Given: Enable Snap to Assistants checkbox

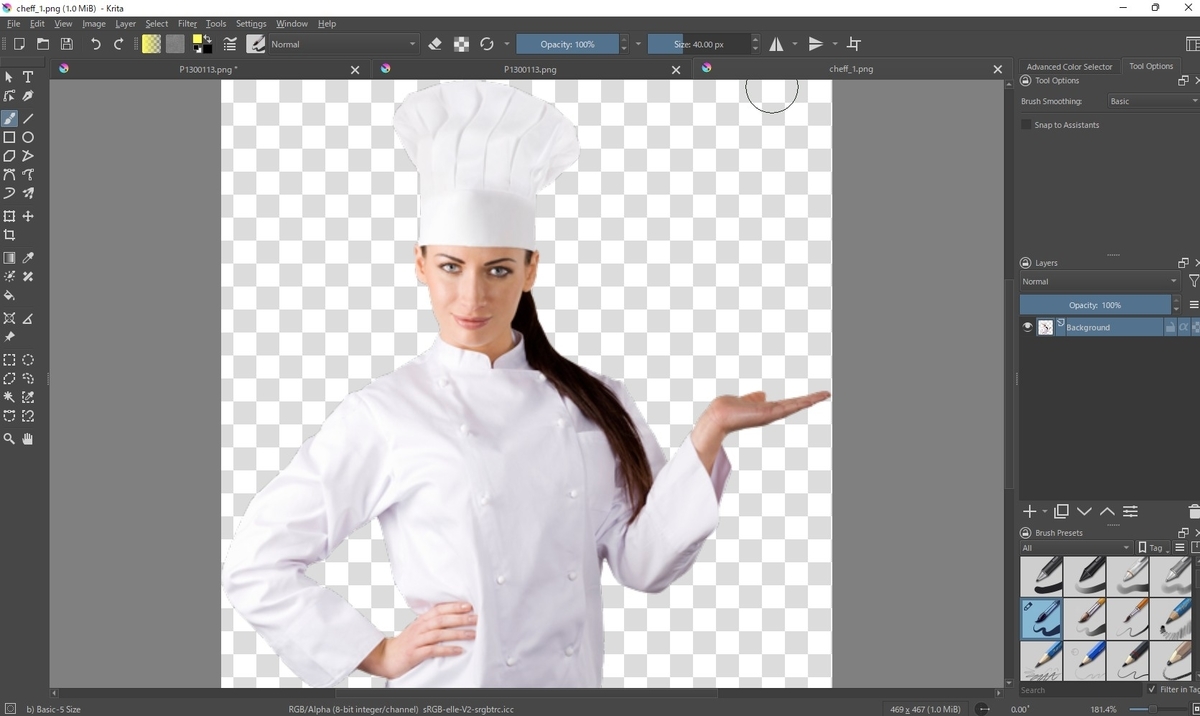Looking at the screenshot, I should 1026,125.
